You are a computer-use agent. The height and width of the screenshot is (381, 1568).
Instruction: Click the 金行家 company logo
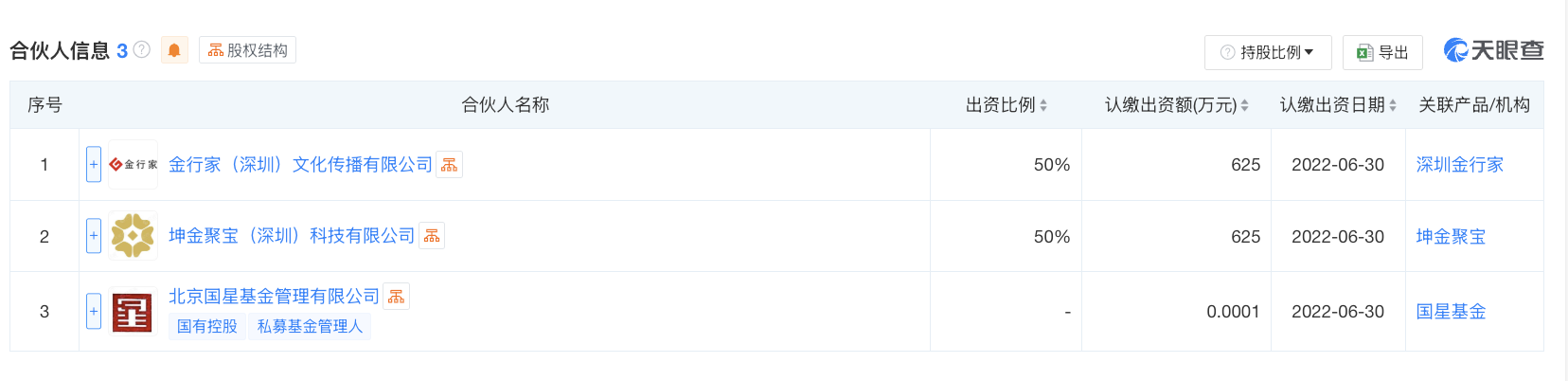(x=133, y=165)
